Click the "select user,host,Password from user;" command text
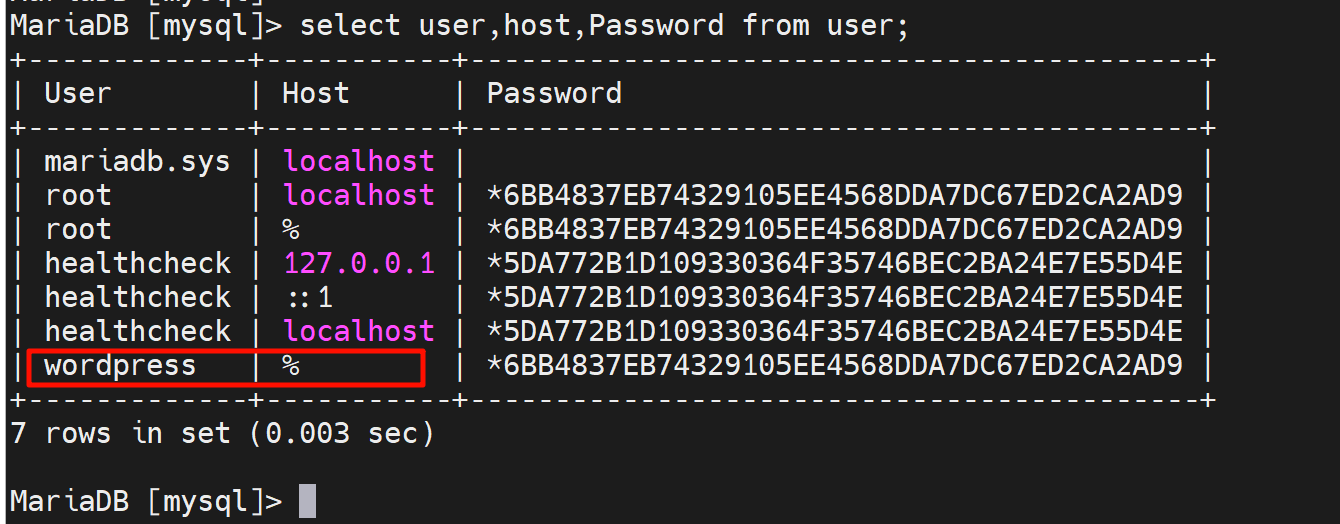 (604, 25)
